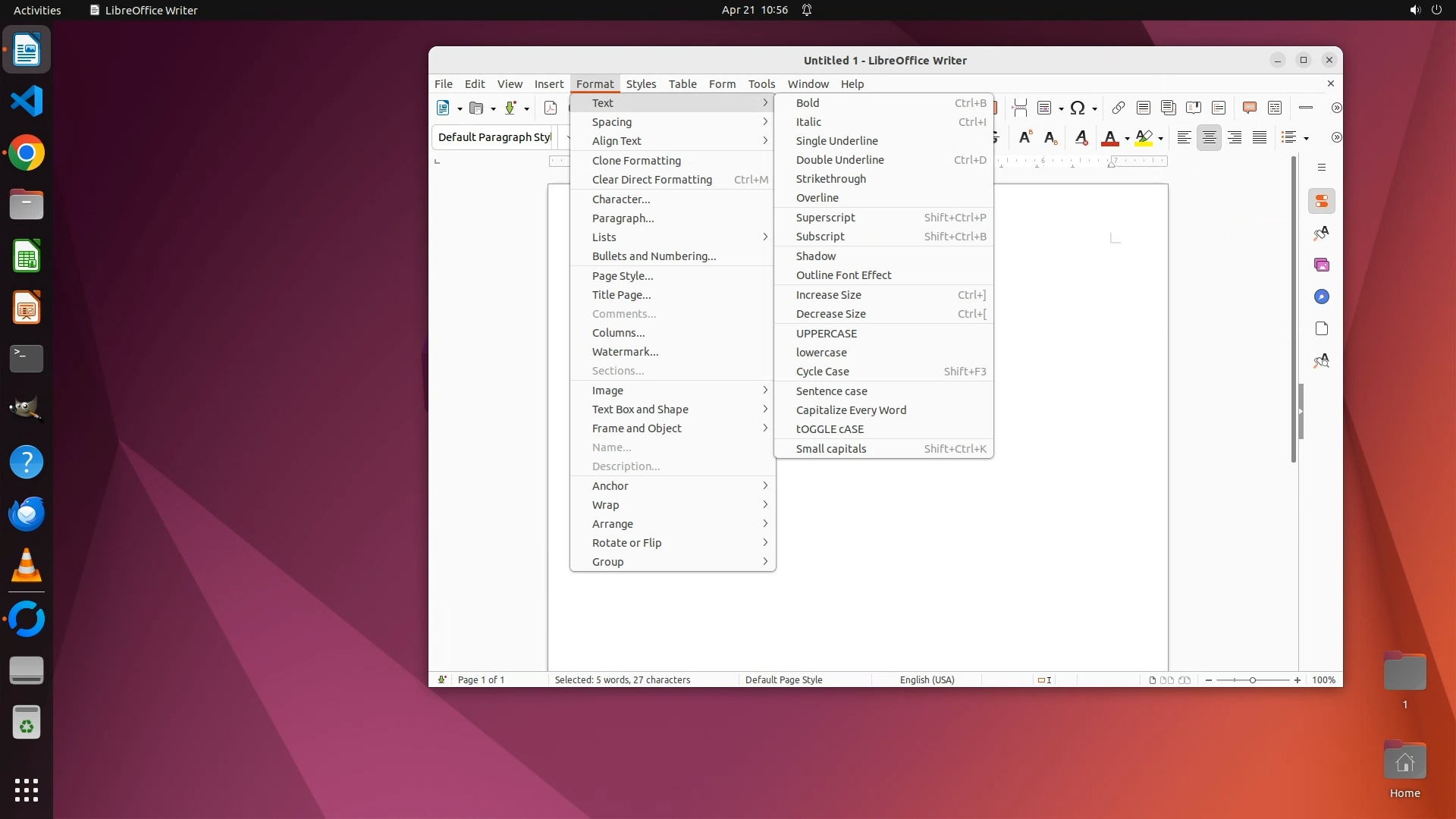
Task: Click the Insert Hyperlink toolbar icon
Action: tap(1118, 108)
